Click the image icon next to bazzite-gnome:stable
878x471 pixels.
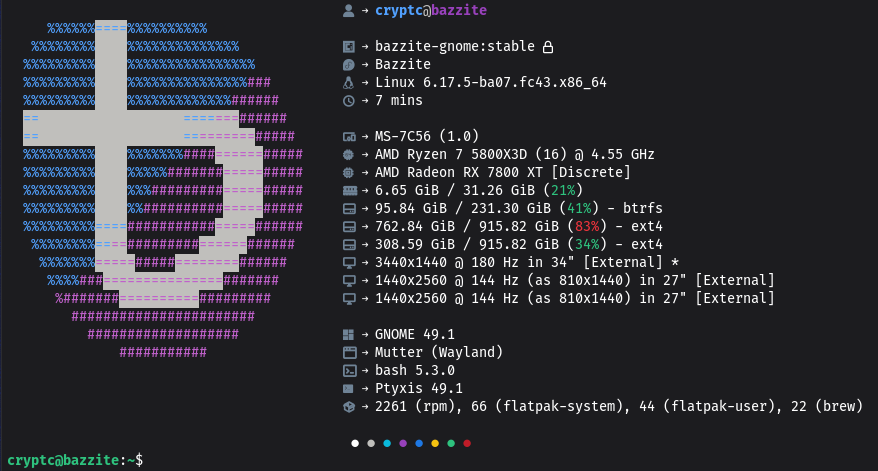pos(348,46)
